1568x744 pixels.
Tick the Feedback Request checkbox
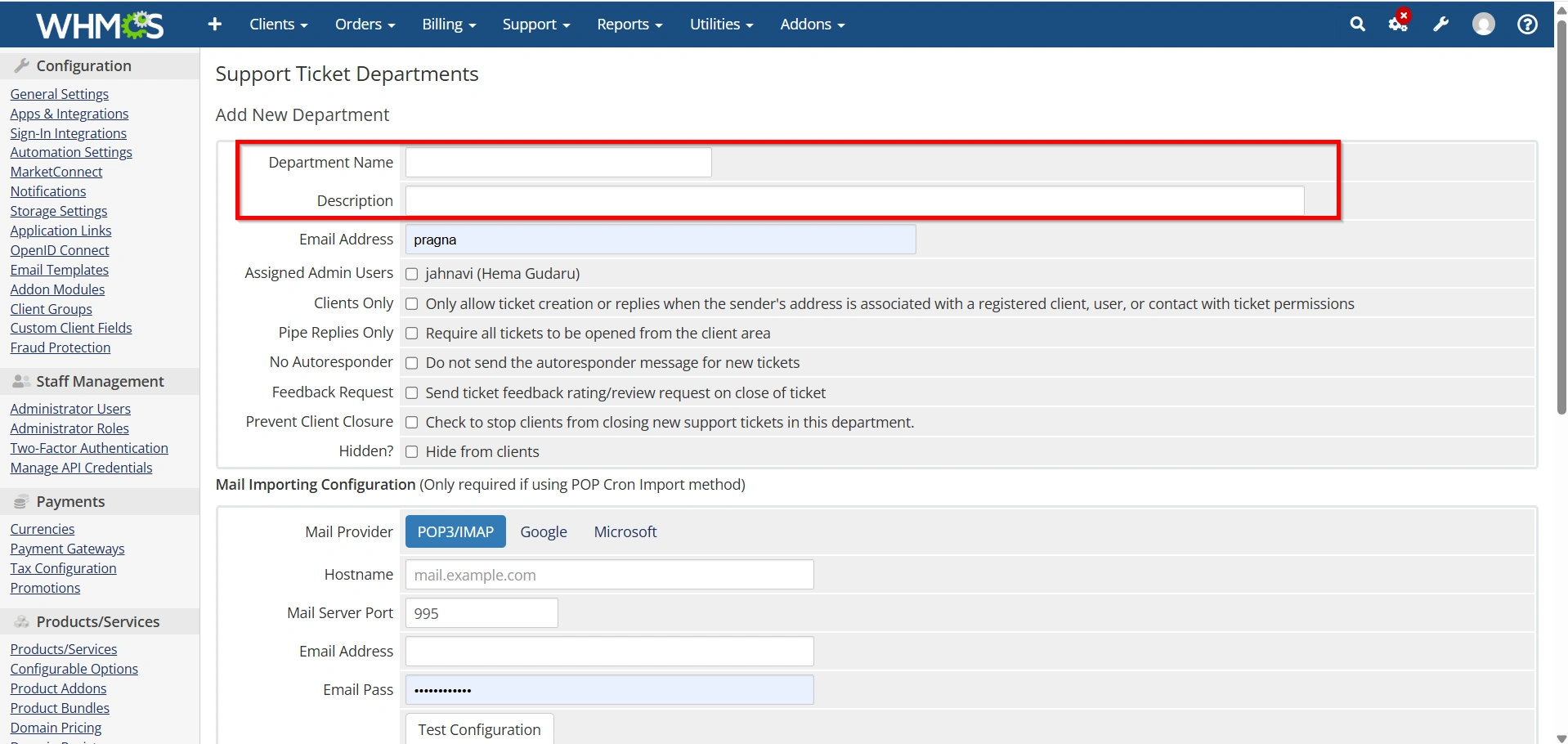point(412,393)
